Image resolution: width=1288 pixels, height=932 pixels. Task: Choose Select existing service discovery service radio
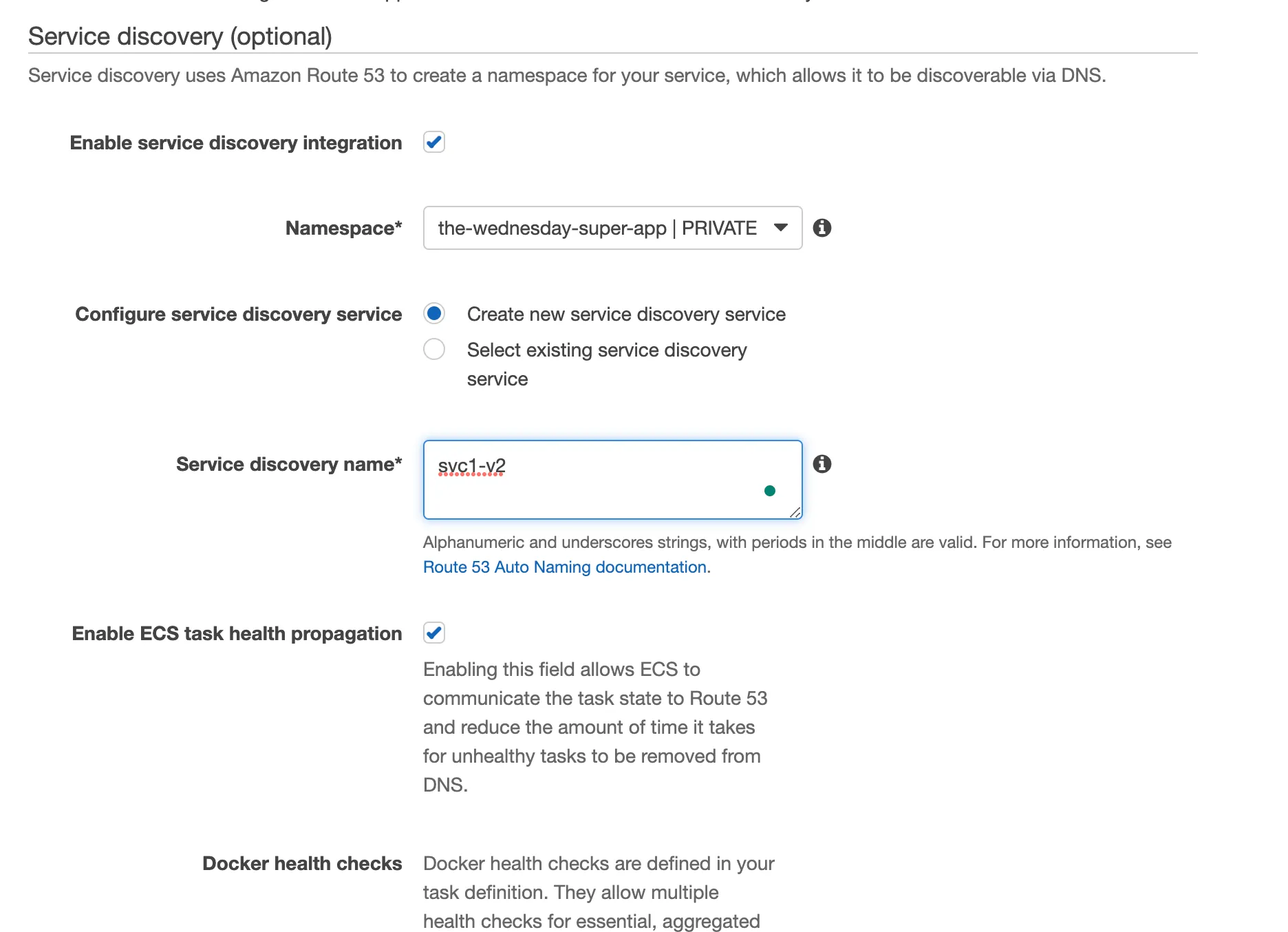click(434, 349)
